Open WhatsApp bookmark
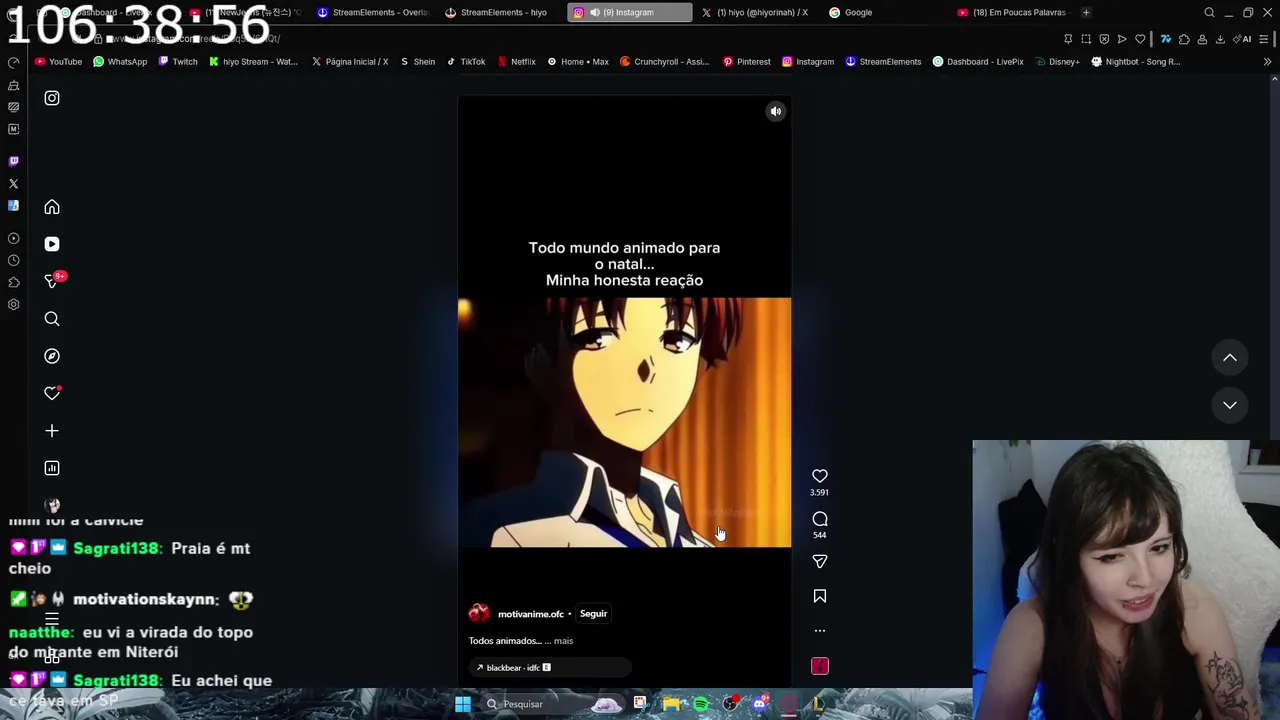Image resolution: width=1280 pixels, height=720 pixels. pyautogui.click(x=120, y=61)
